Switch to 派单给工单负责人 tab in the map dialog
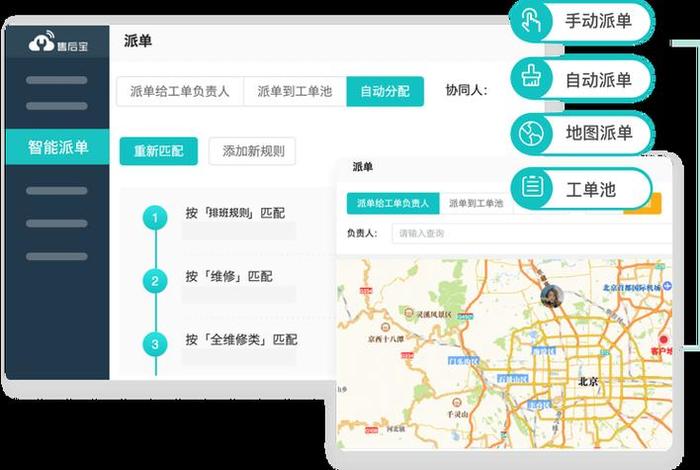The height and width of the screenshot is (470, 700). click(x=393, y=204)
